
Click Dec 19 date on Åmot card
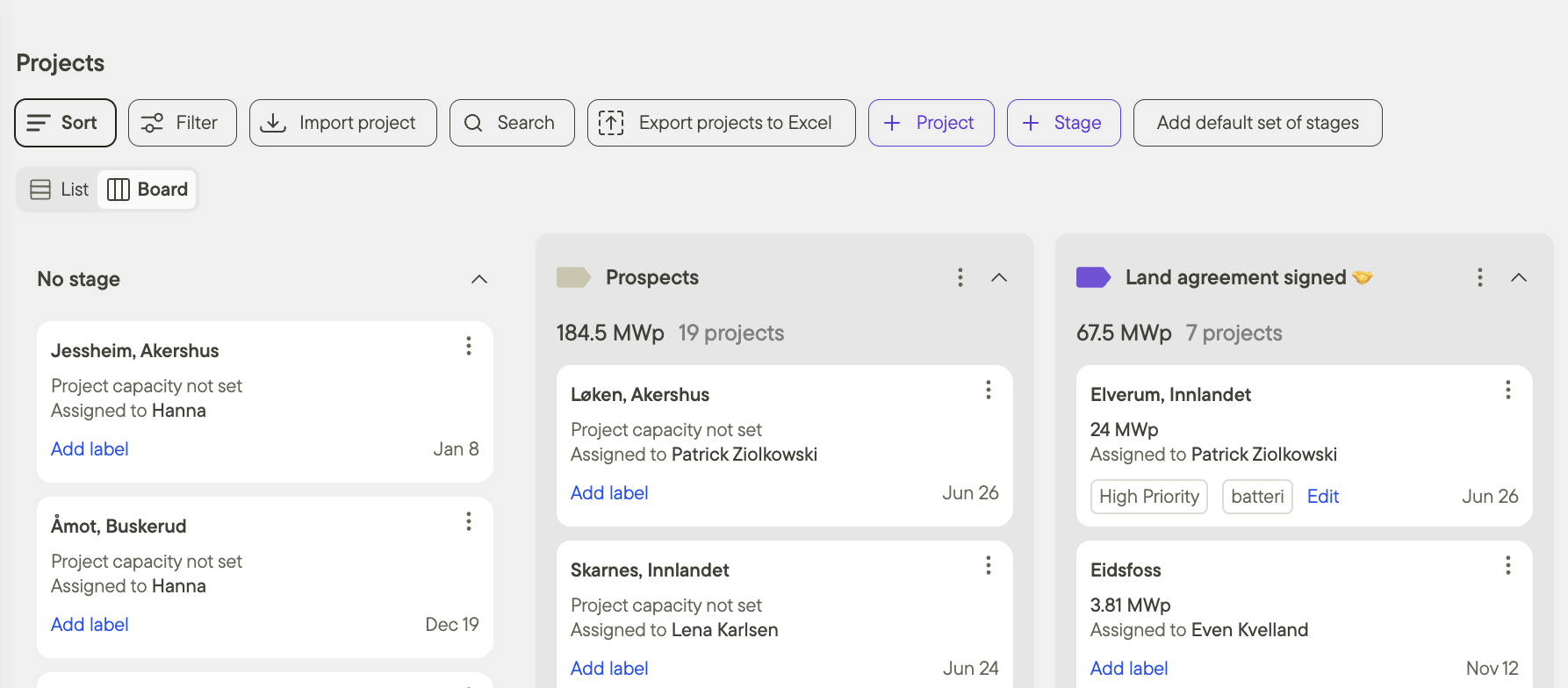[452, 625]
